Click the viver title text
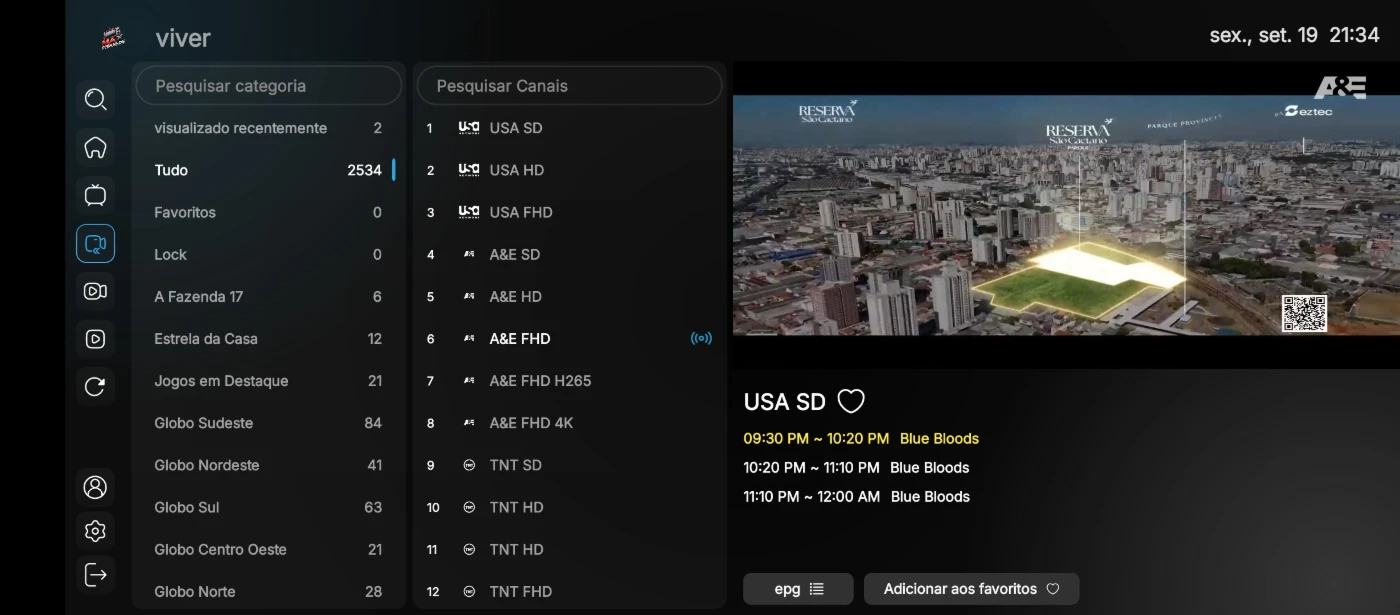Viewport: 1400px width, 615px height. [x=183, y=39]
